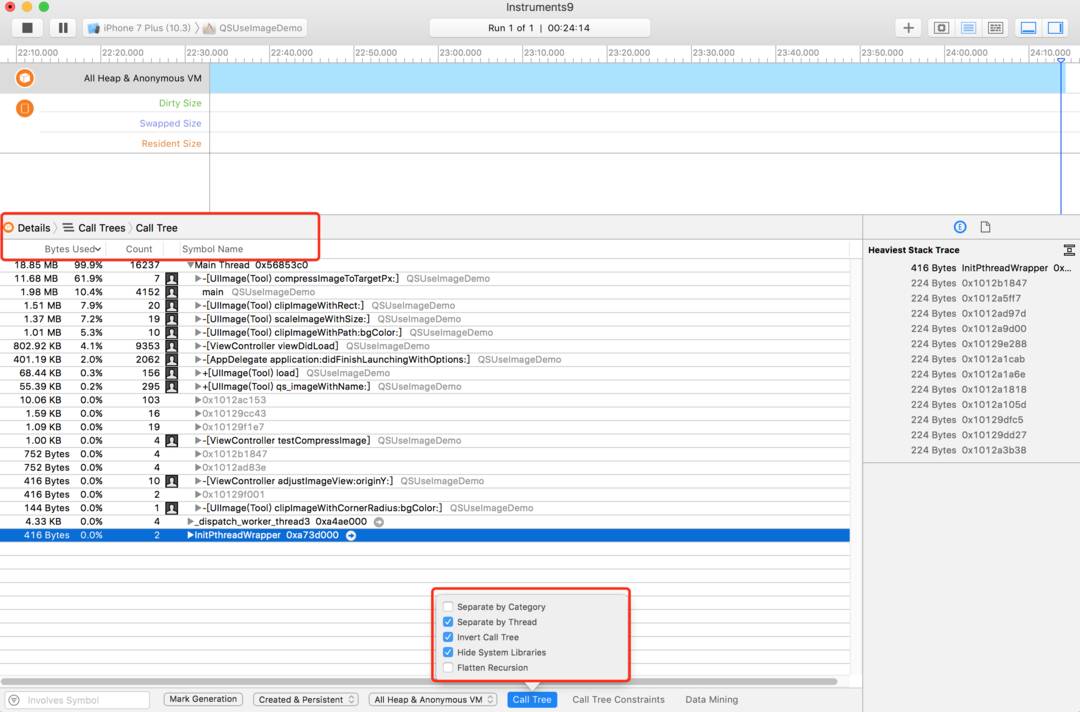Viewport: 1080px width, 712px height.
Task: Sort by Symbol Name column header
Action: pos(212,249)
